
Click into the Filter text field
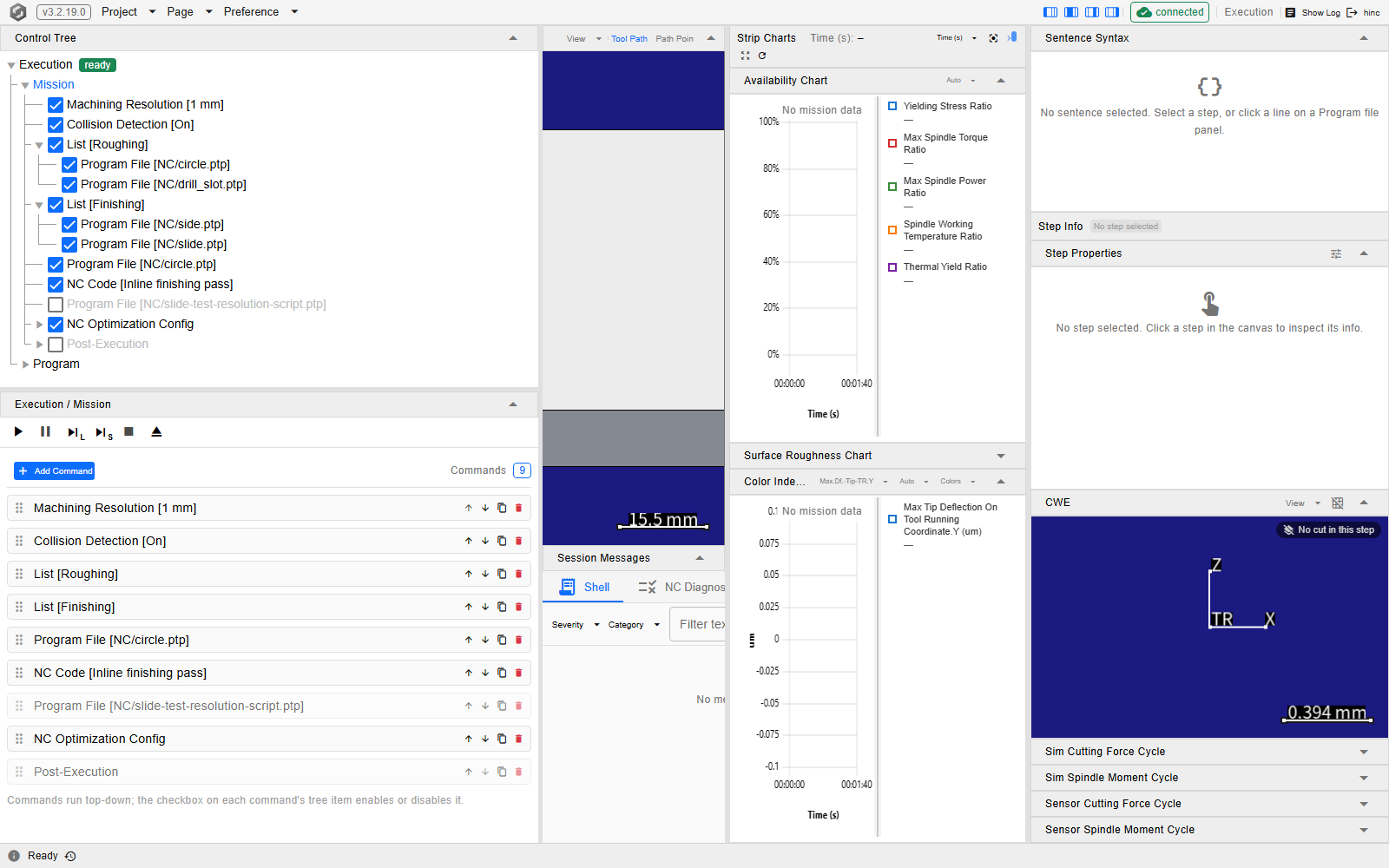tap(699, 625)
